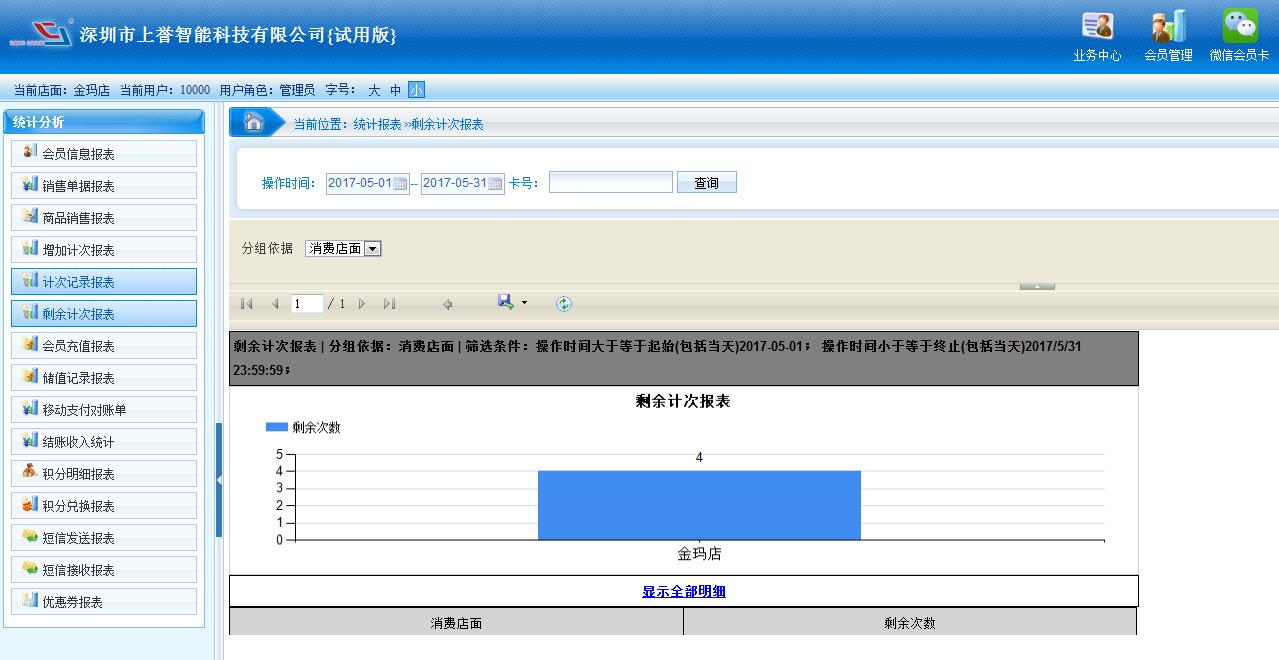Screen dimensions: 1279x660
Task: Open calendar picker for start date
Action: [400, 183]
